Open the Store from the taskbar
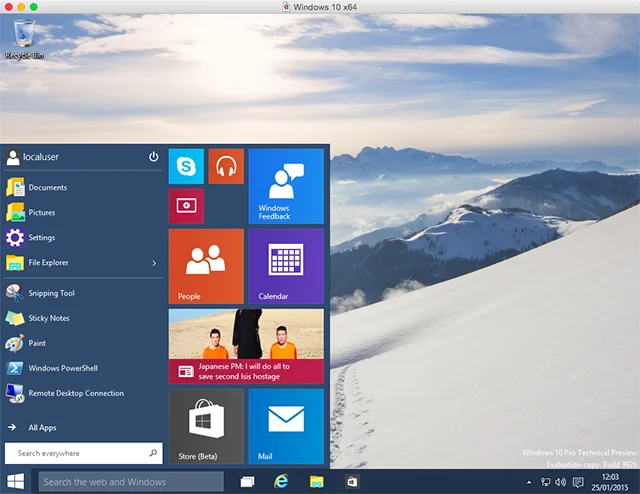Screen dimensions: 640x494 click(352, 482)
